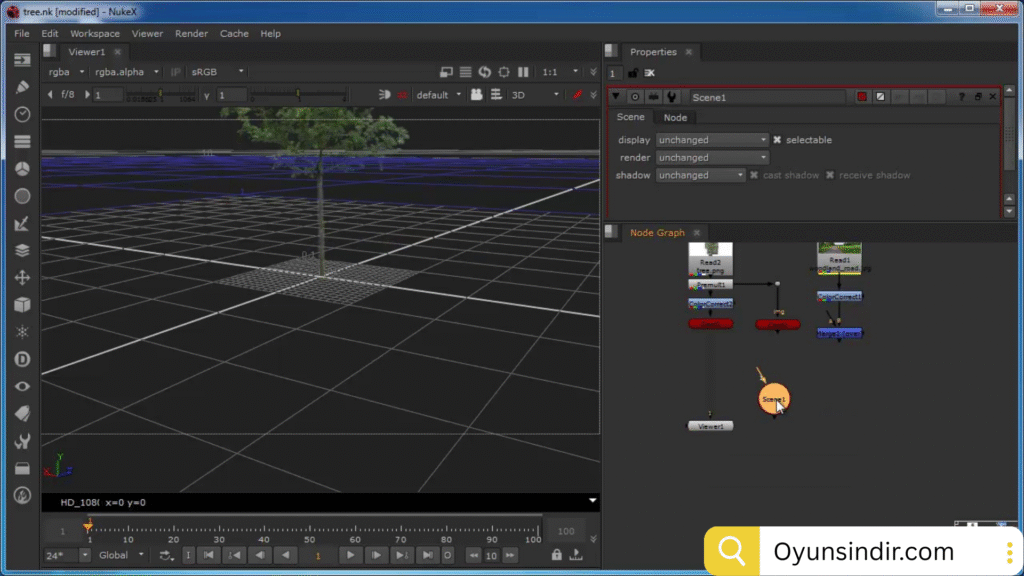Open the 3D nodes cube icon
This screenshot has height=576, width=1024.
click(22, 305)
